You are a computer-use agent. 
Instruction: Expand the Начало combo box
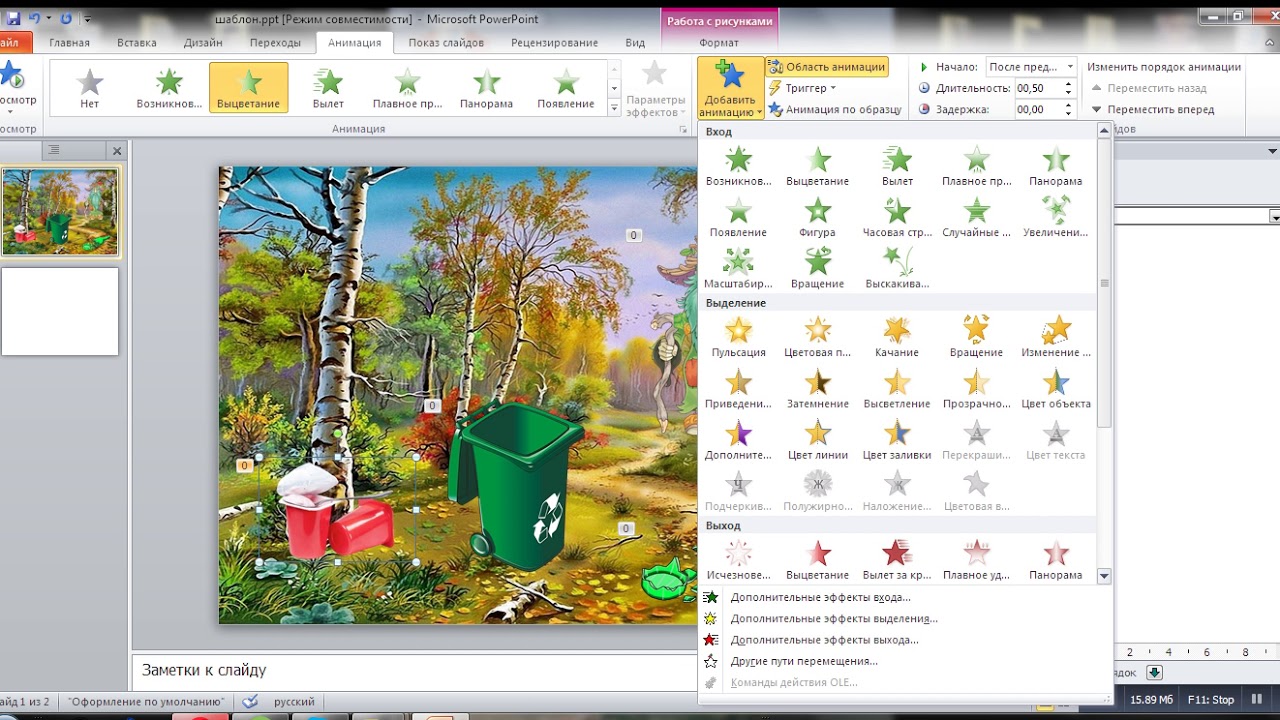point(1070,67)
